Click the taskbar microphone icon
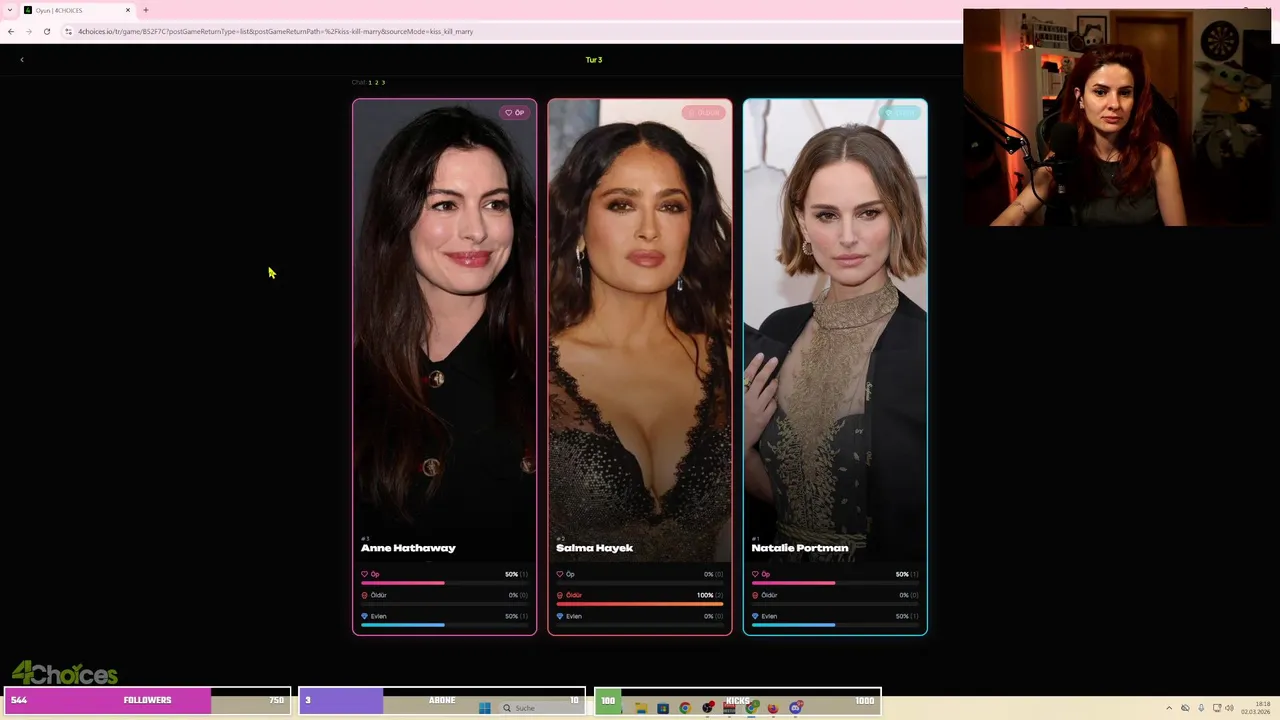 tap(1201, 708)
